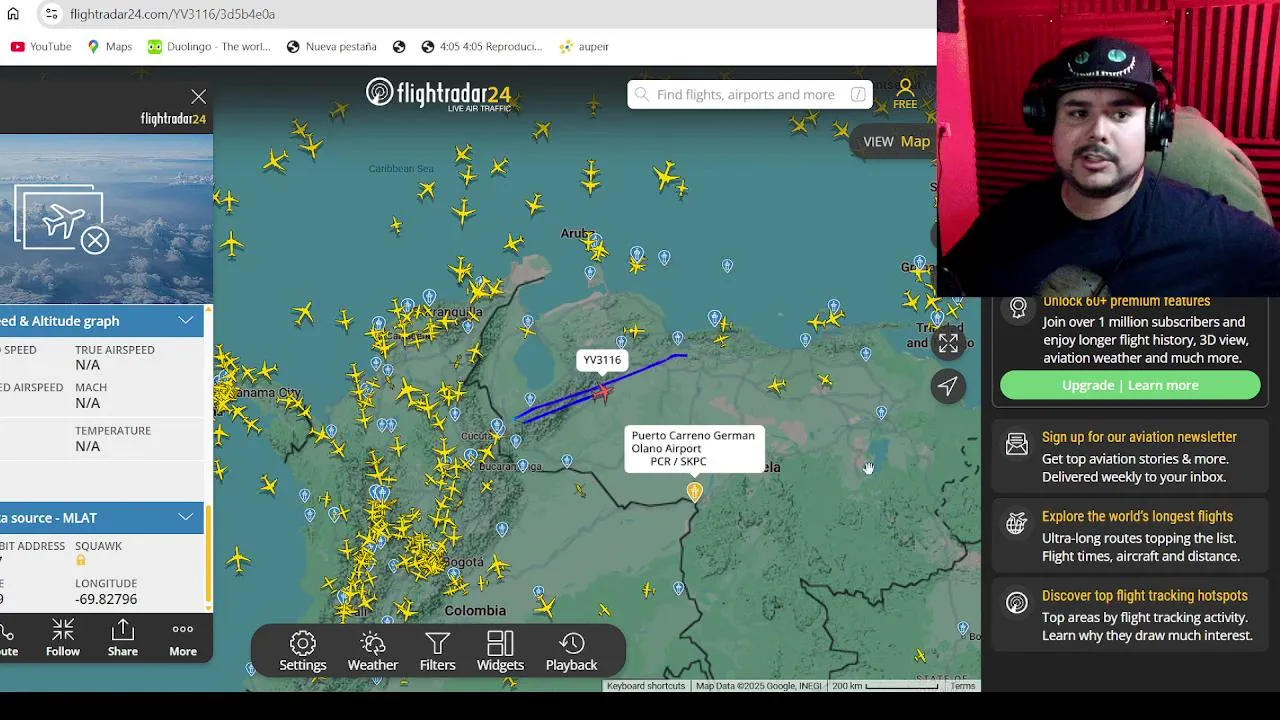Image resolution: width=1280 pixels, height=720 pixels.
Task: Open Keyboard shortcuts on map footer
Action: [x=646, y=686]
